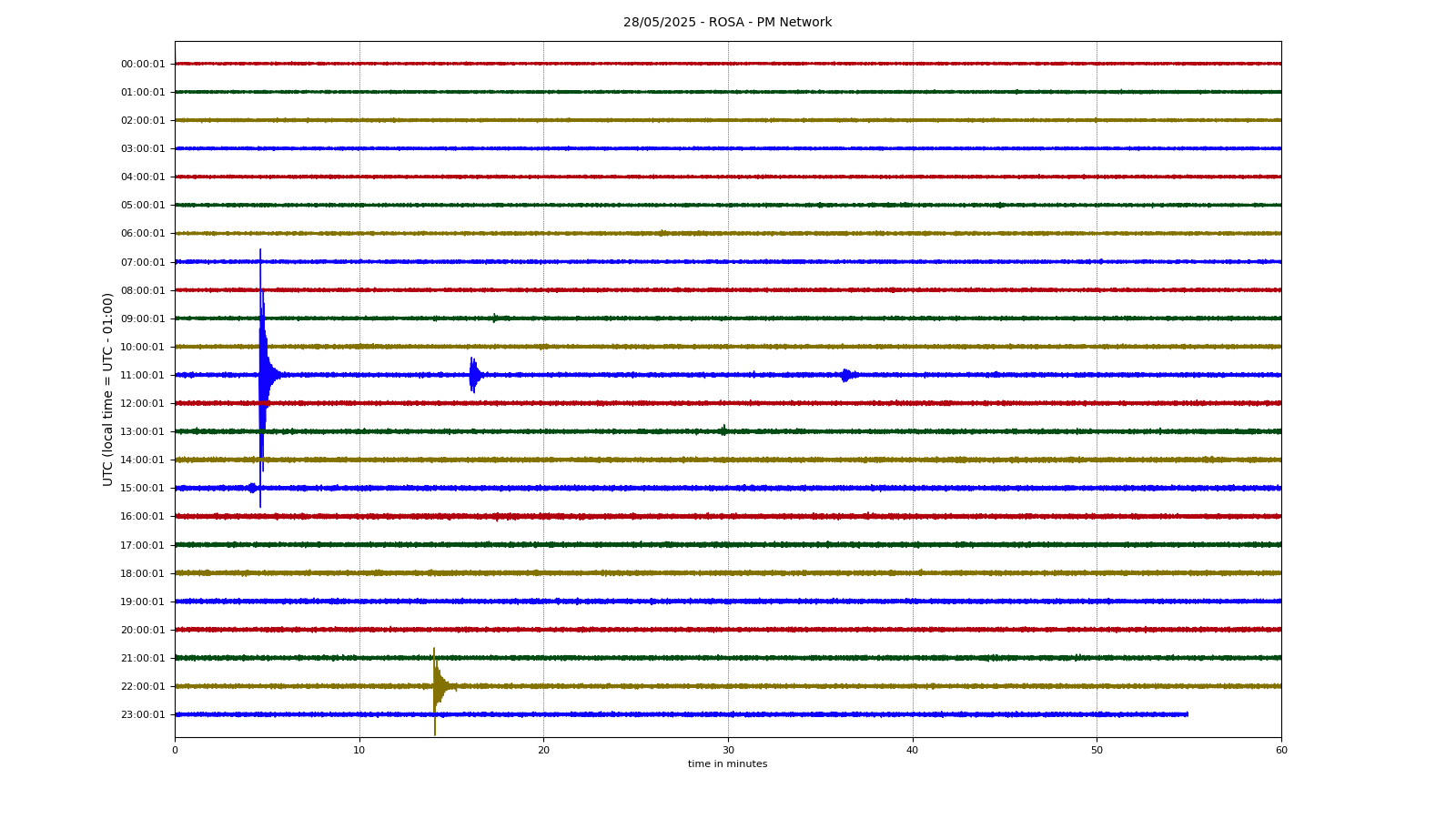
Task: Click the 00:00:01 hour label
Action: tap(143, 65)
